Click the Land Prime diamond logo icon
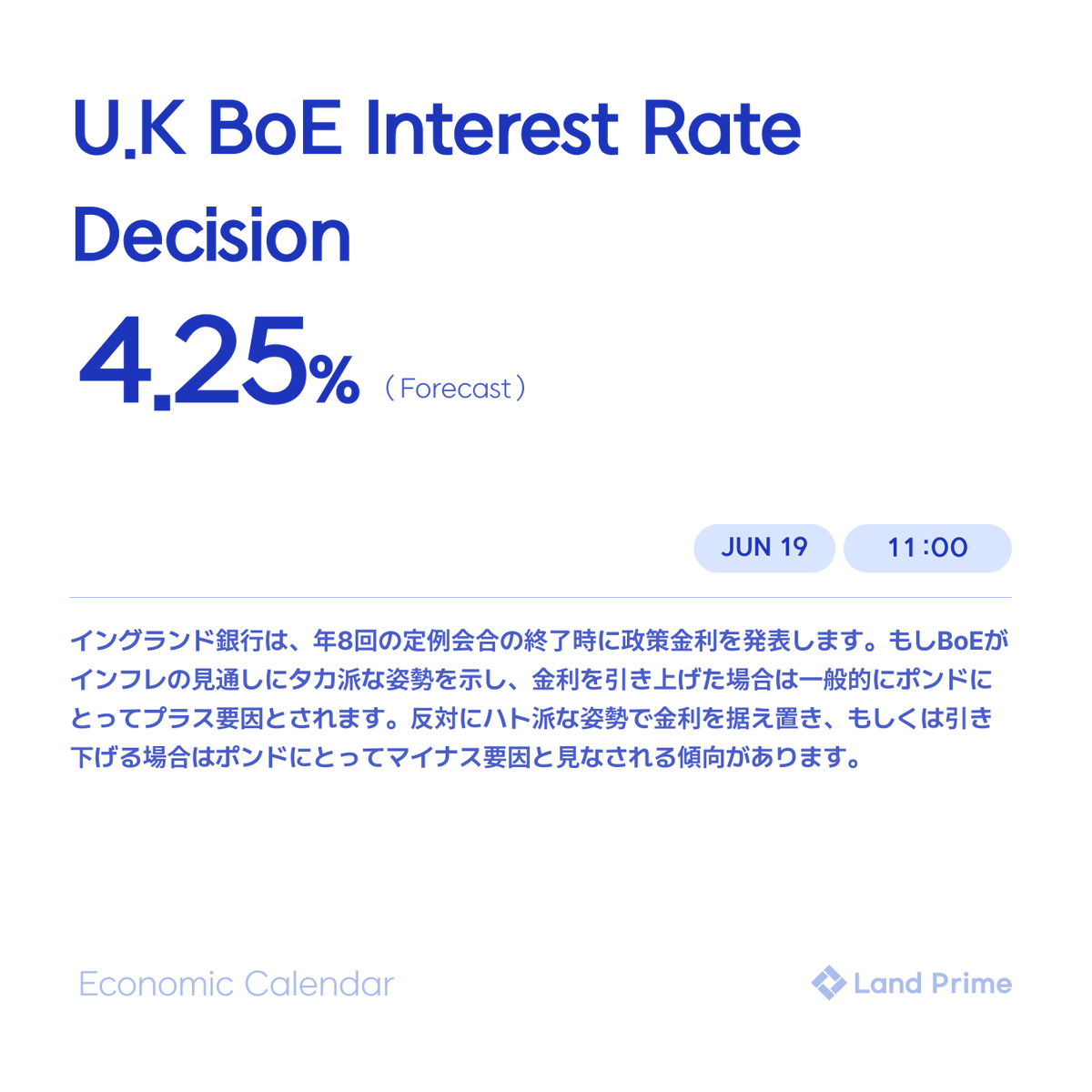Image resolution: width=1092 pixels, height=1092 pixels. [x=828, y=983]
